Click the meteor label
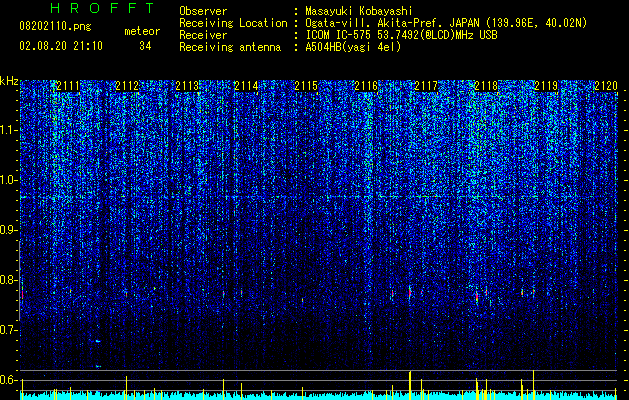This screenshot has width=629, height=400. pos(142,31)
